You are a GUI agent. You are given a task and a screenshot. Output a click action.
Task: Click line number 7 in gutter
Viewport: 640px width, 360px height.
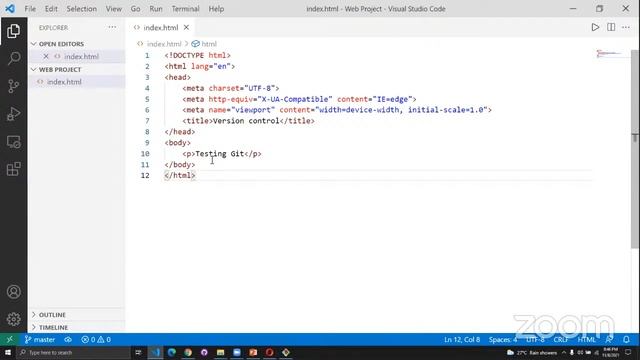(147, 121)
